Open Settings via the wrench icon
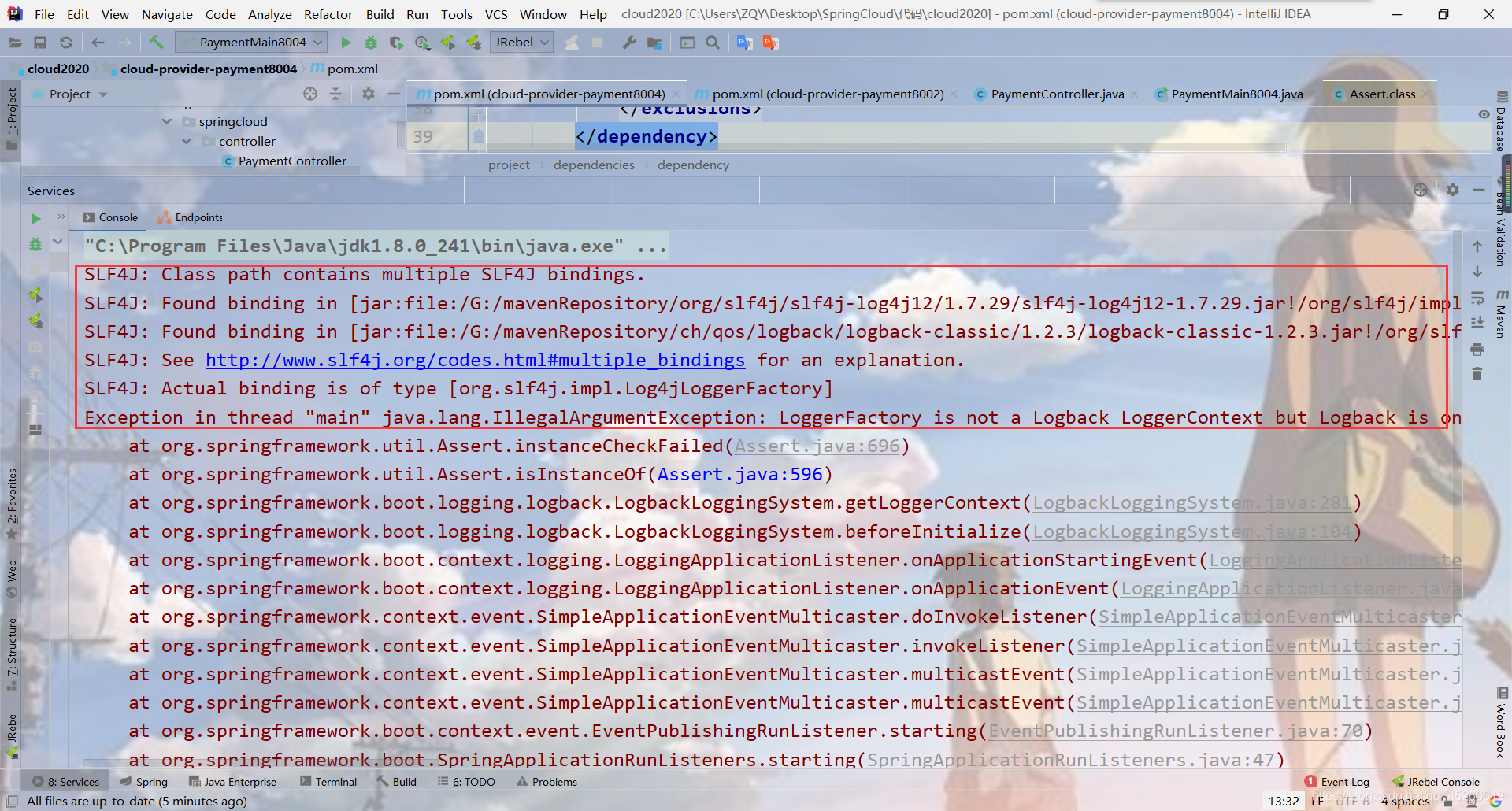 click(628, 43)
